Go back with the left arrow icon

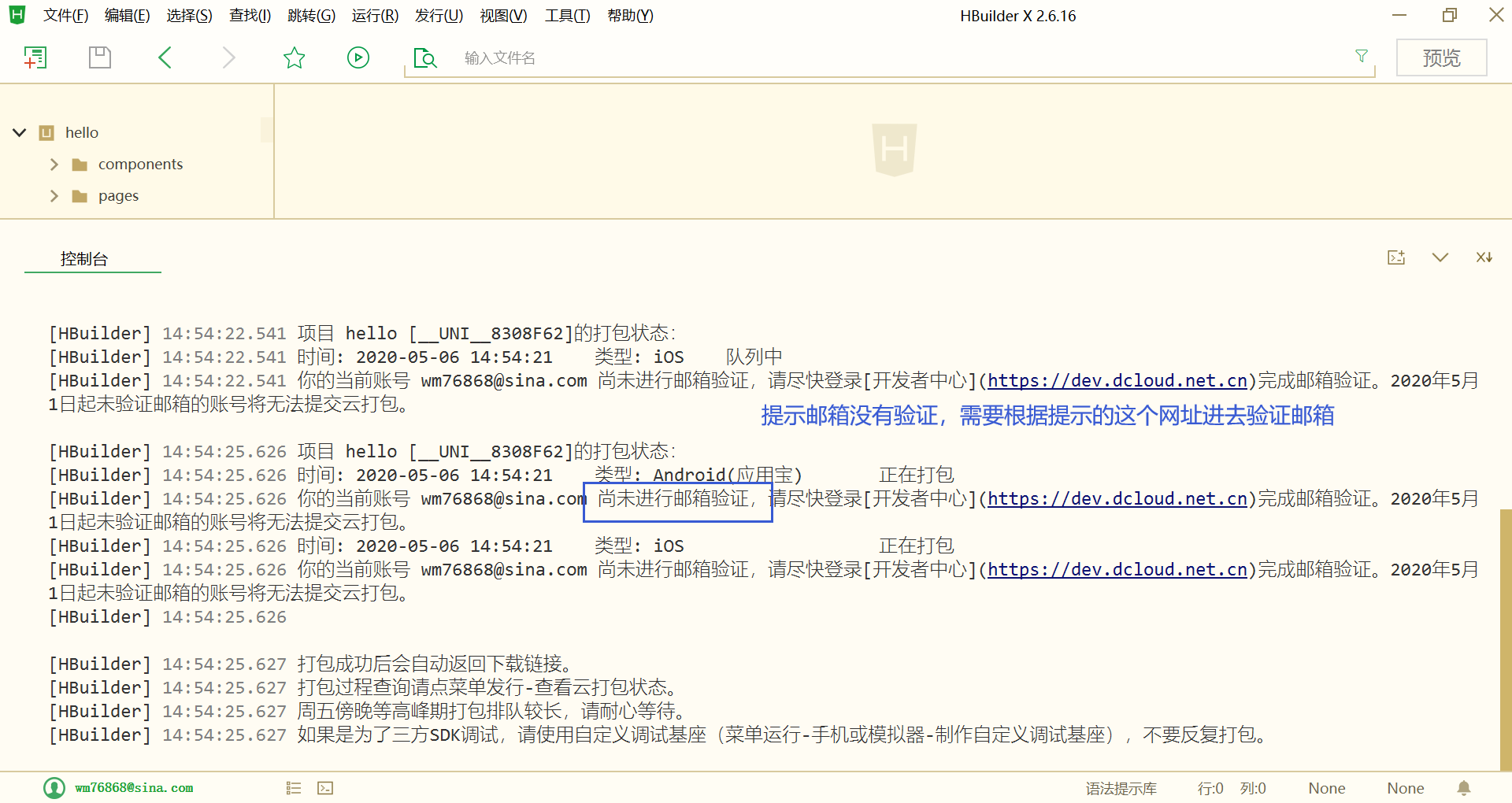[165, 57]
